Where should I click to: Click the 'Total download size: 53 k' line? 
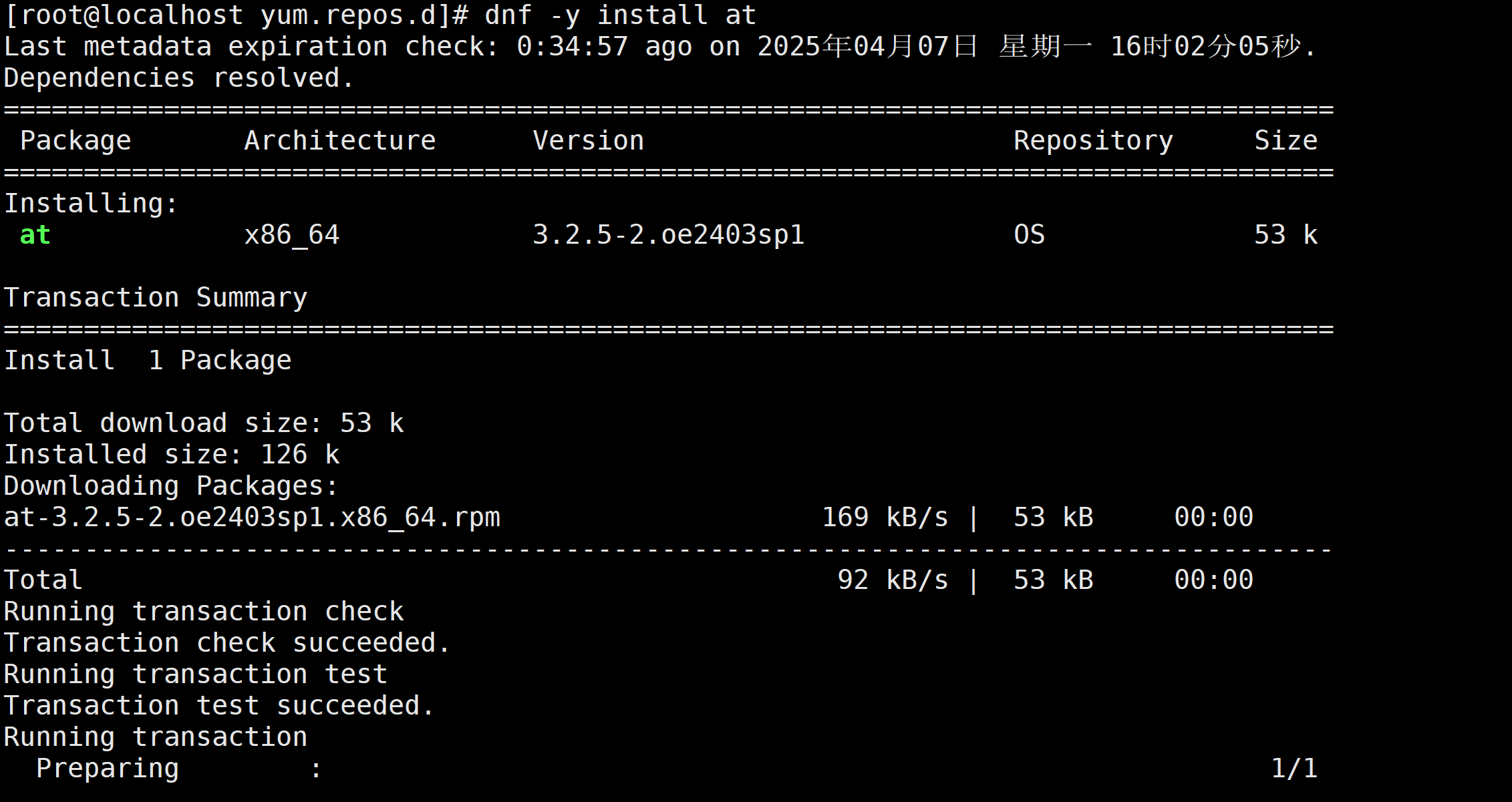pos(203,423)
